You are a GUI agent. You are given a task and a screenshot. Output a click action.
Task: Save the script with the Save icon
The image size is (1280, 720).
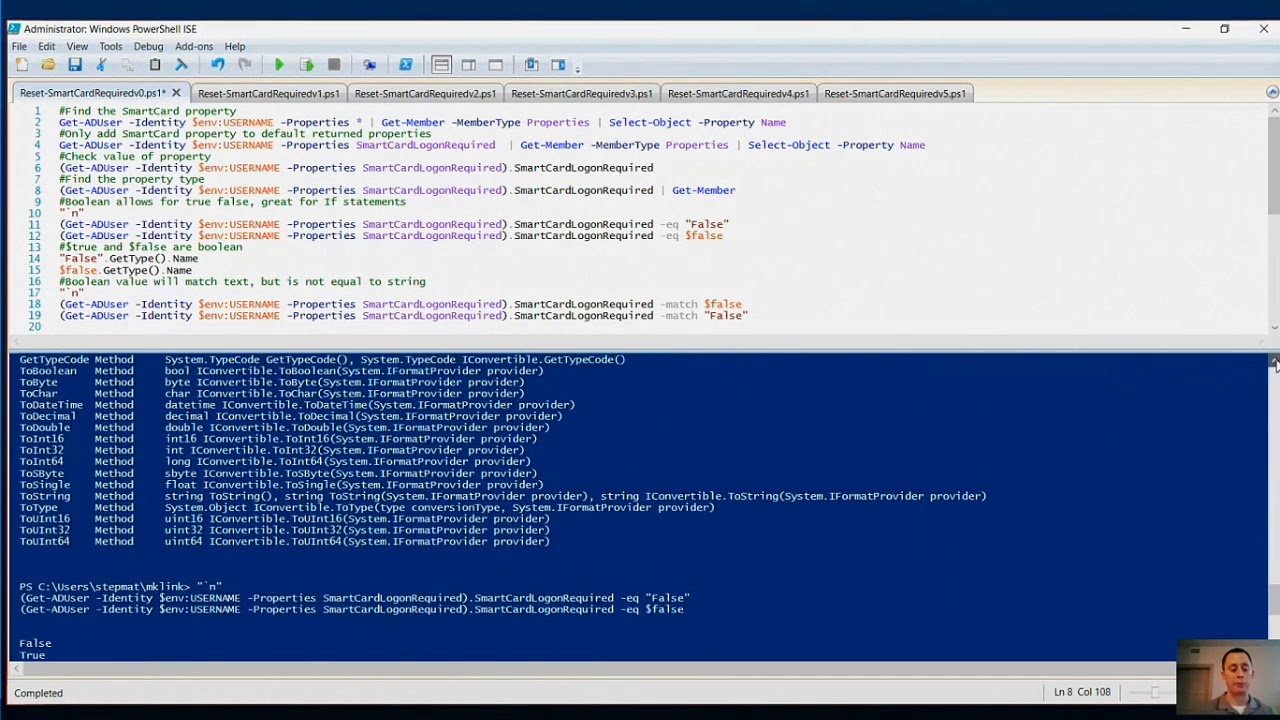[74, 64]
